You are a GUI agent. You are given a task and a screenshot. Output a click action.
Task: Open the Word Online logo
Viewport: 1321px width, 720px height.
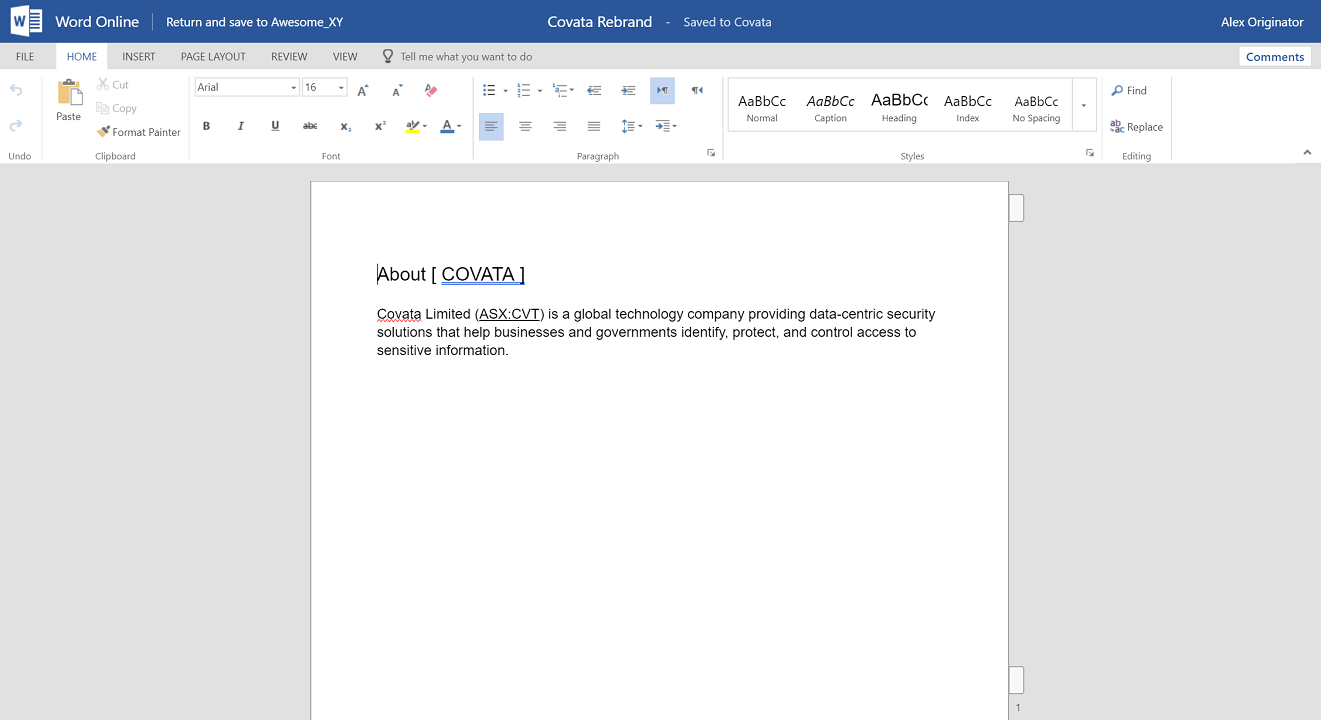tap(27, 21)
